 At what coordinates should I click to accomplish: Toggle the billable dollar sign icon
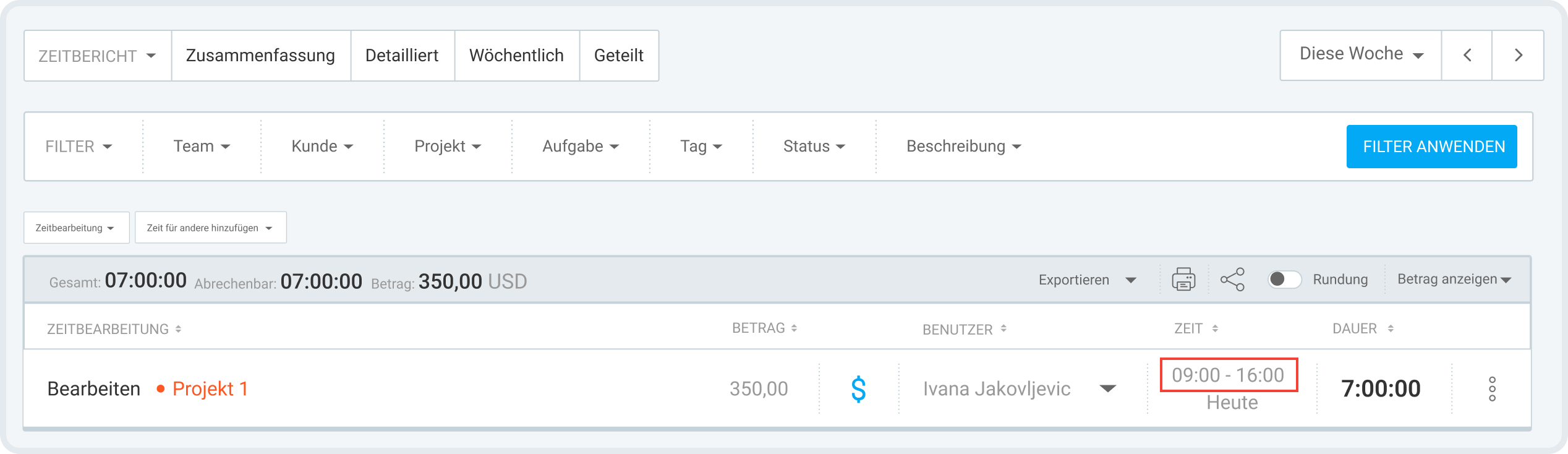pyautogui.click(x=858, y=389)
